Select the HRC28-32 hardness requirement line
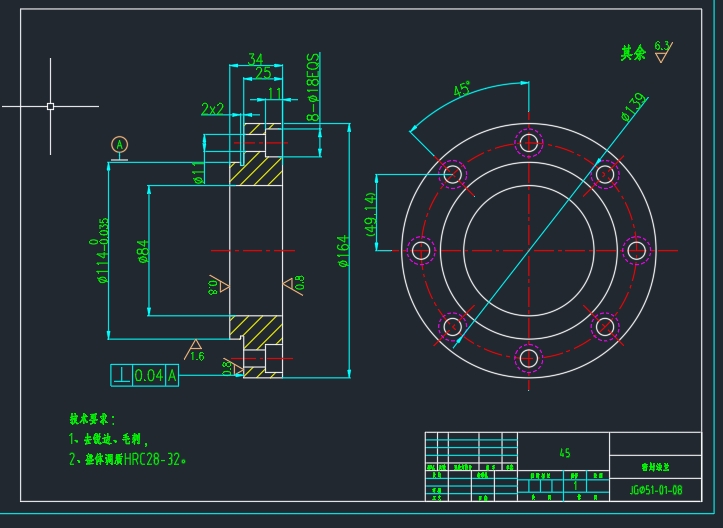Screen dimensions: 723x528 (128, 459)
